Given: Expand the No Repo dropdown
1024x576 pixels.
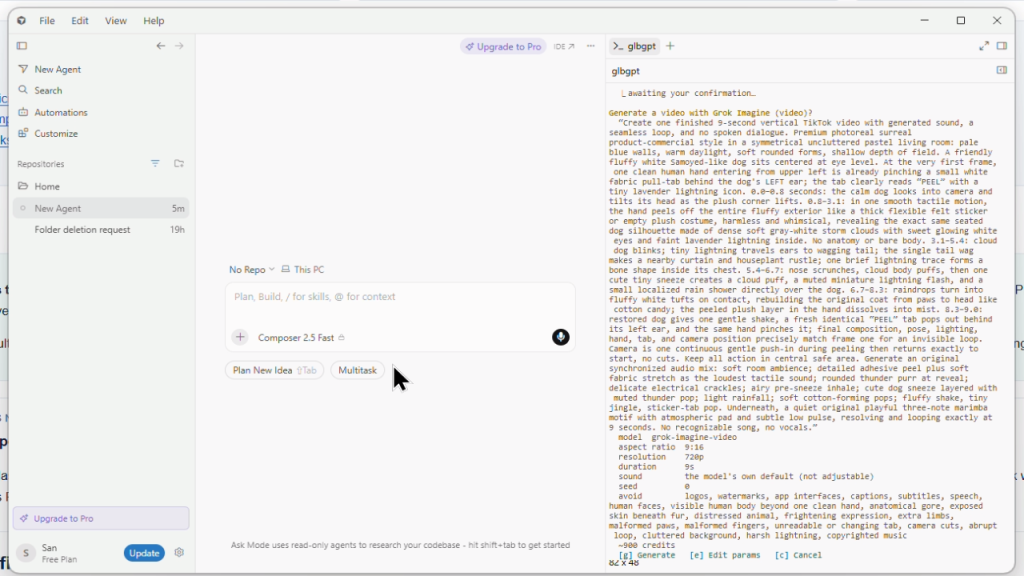Looking at the screenshot, I should [251, 269].
